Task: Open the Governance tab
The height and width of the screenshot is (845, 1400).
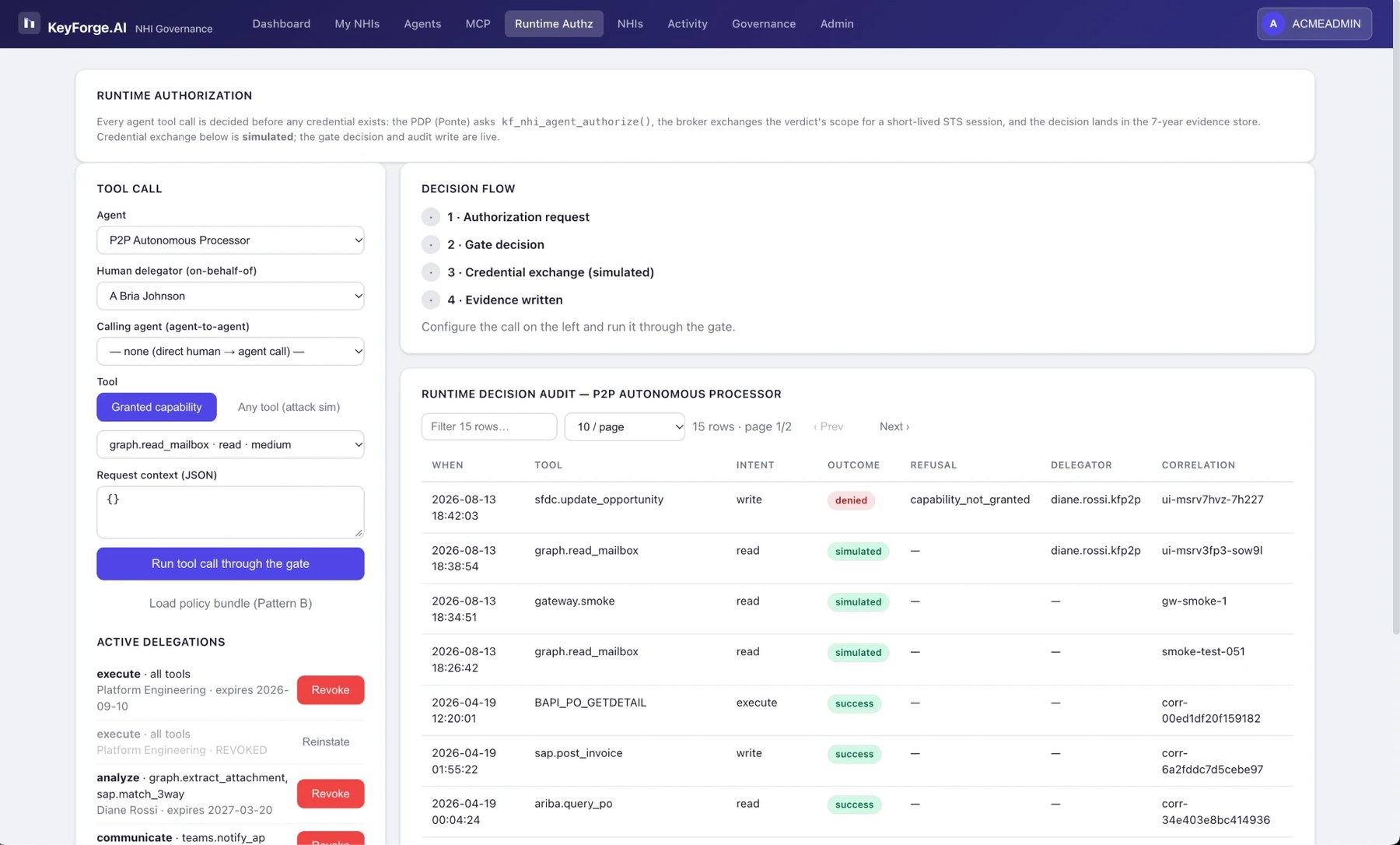Action: point(764,23)
